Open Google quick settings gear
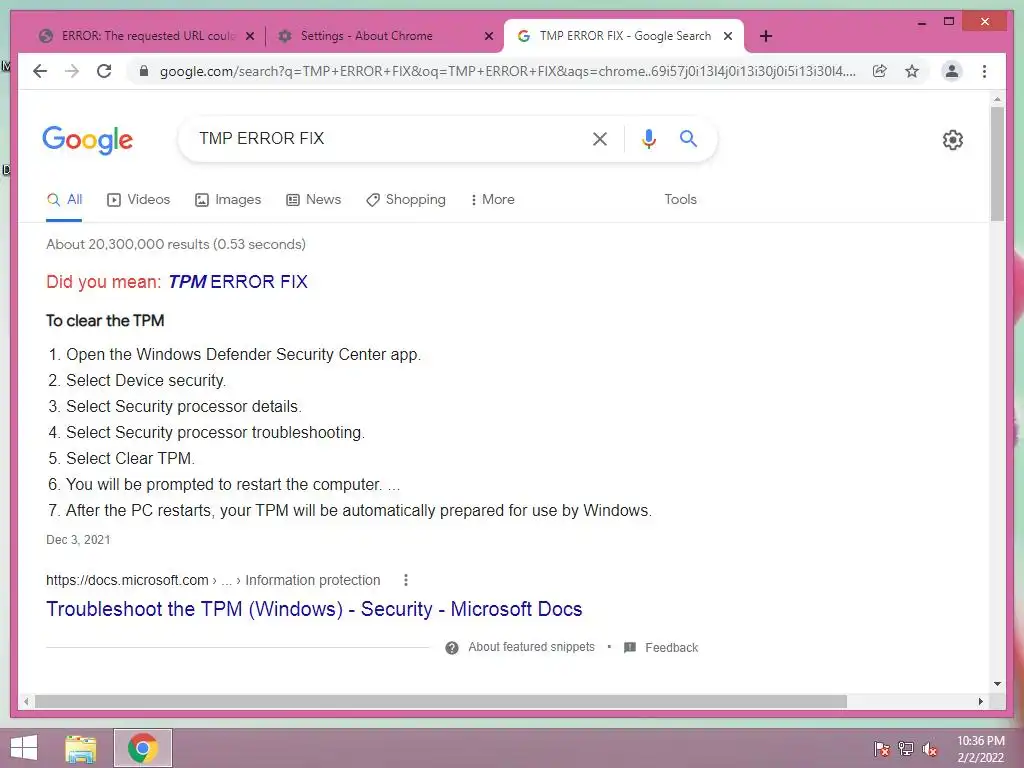The height and width of the screenshot is (768, 1024). pyautogui.click(x=953, y=140)
